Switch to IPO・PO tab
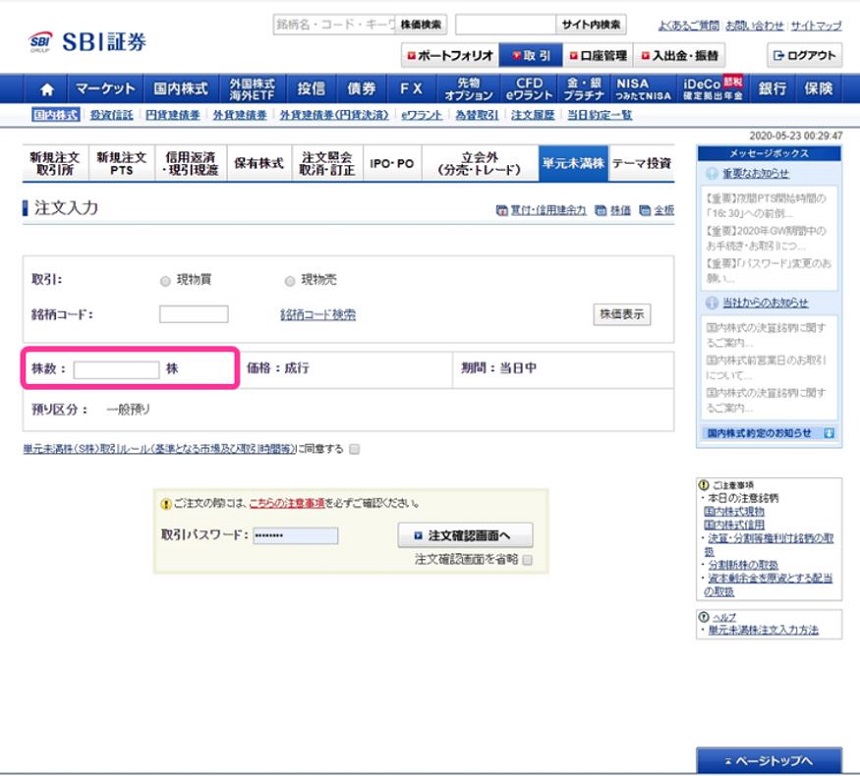 (392, 163)
